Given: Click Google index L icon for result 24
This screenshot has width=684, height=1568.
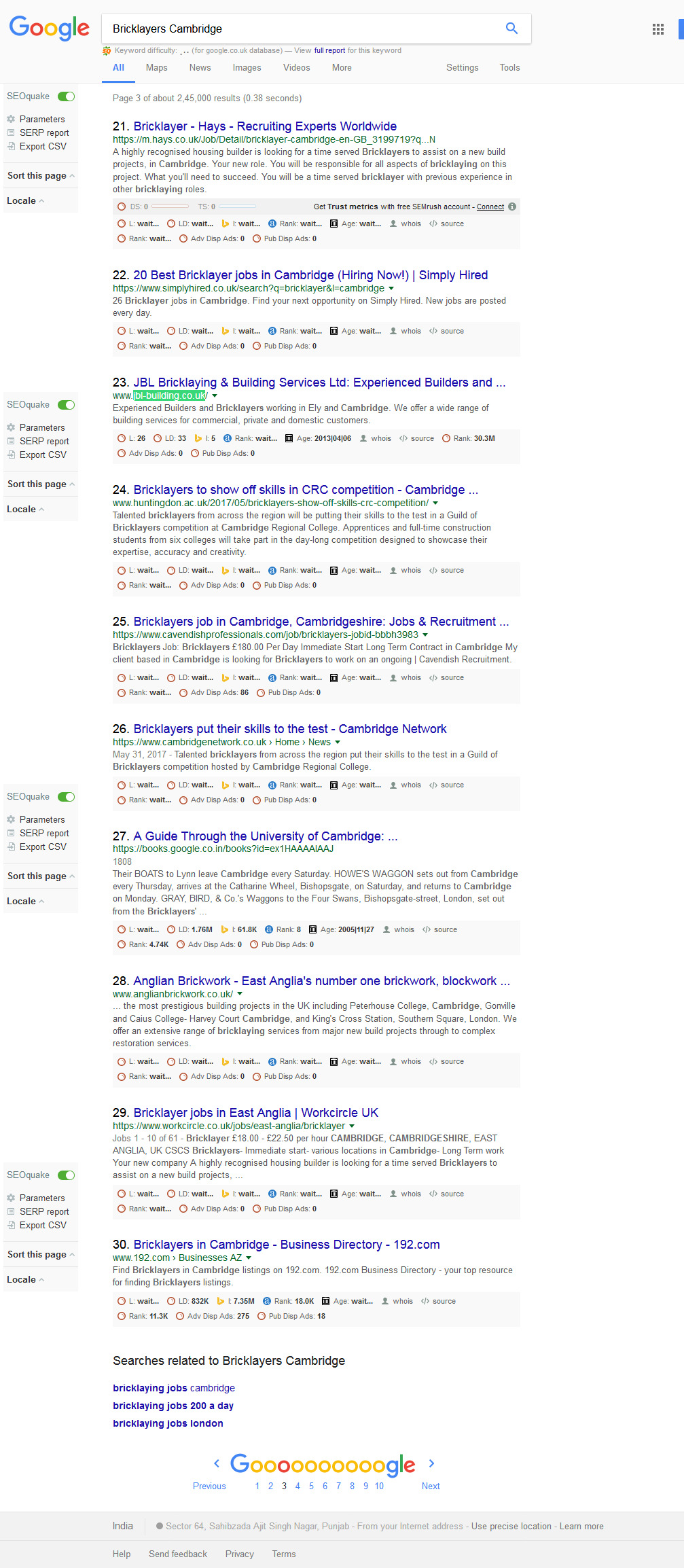Looking at the screenshot, I should (x=122, y=570).
